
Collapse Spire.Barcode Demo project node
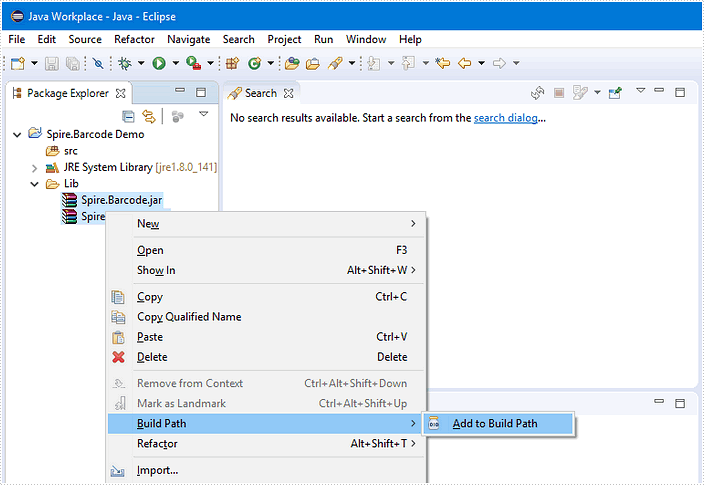coord(18,135)
